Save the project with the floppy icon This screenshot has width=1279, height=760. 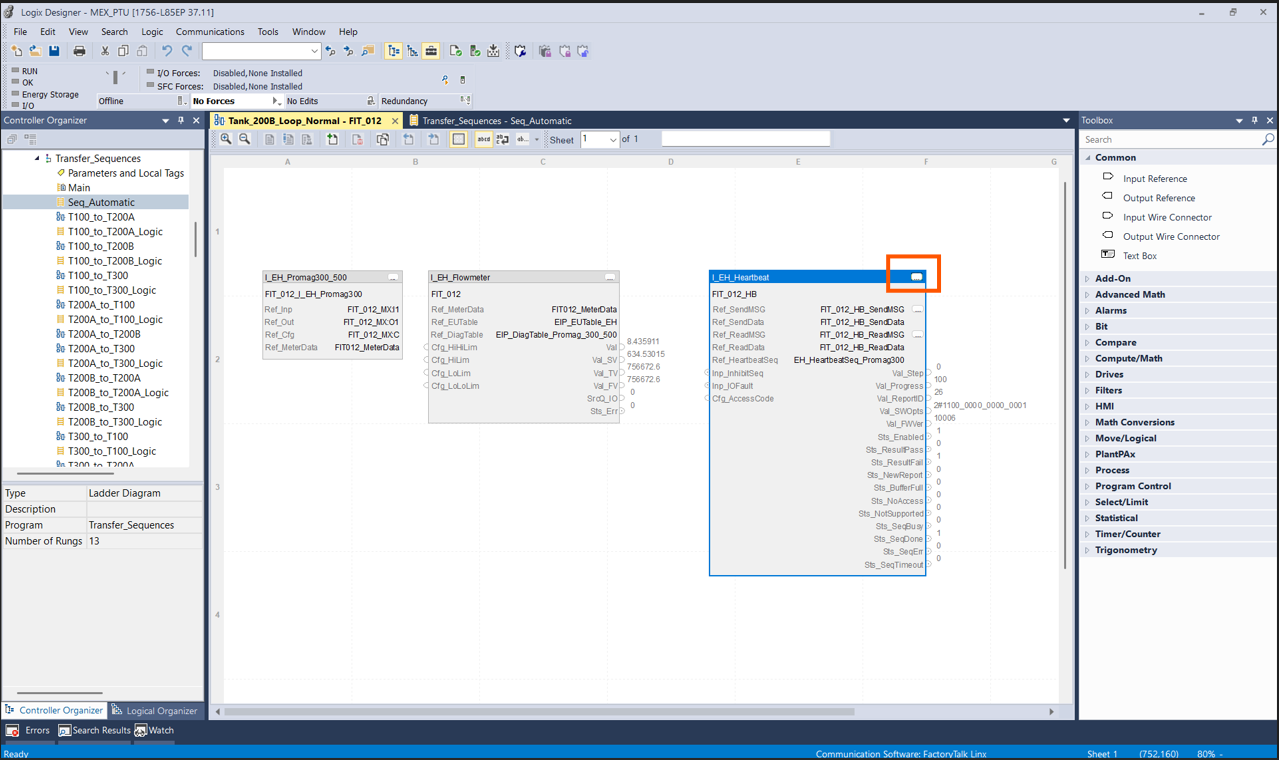[54, 51]
